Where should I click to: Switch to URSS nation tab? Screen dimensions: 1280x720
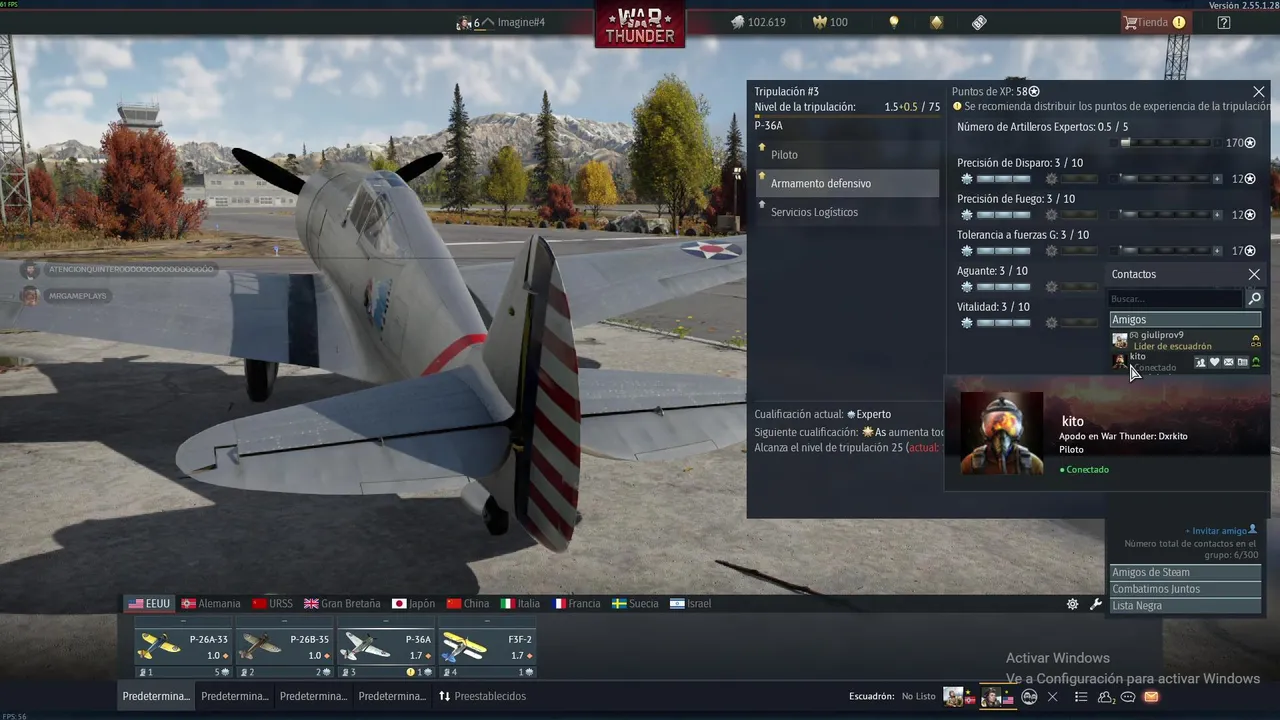[272, 604]
